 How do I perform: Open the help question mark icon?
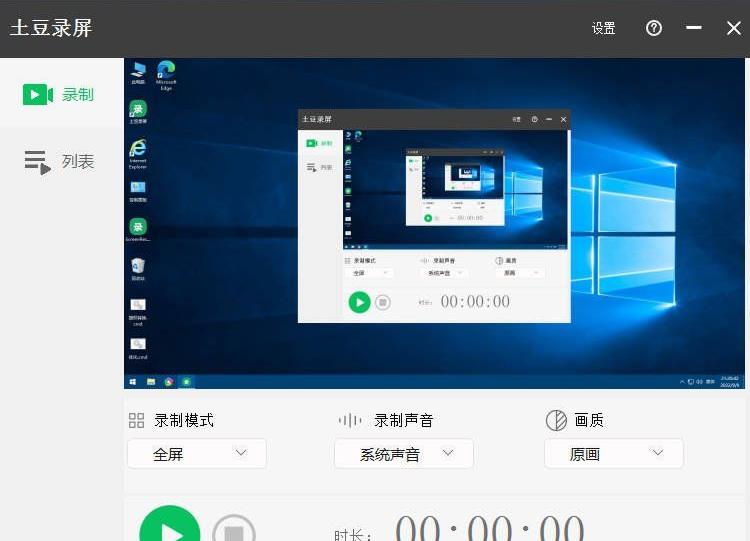click(x=654, y=28)
